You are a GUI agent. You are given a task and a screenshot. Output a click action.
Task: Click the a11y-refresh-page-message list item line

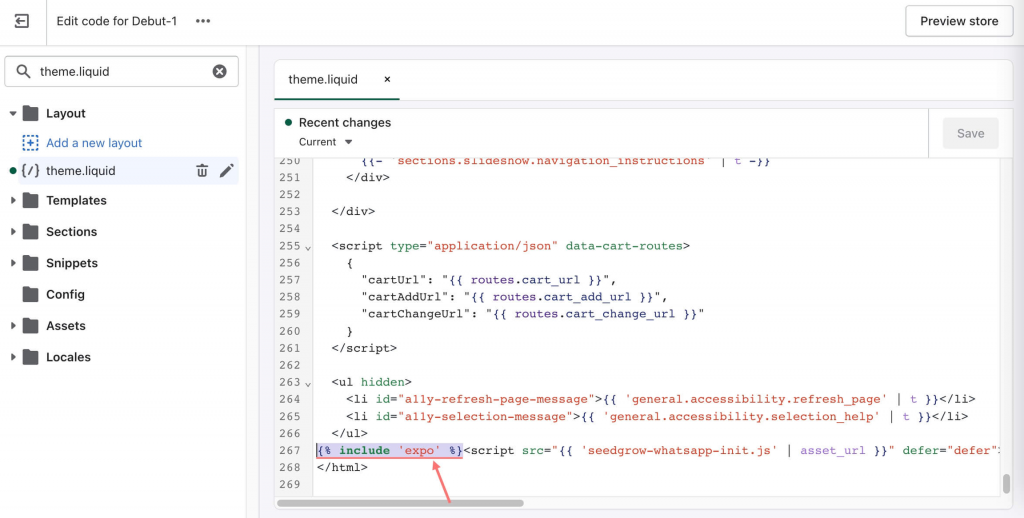(x=661, y=399)
